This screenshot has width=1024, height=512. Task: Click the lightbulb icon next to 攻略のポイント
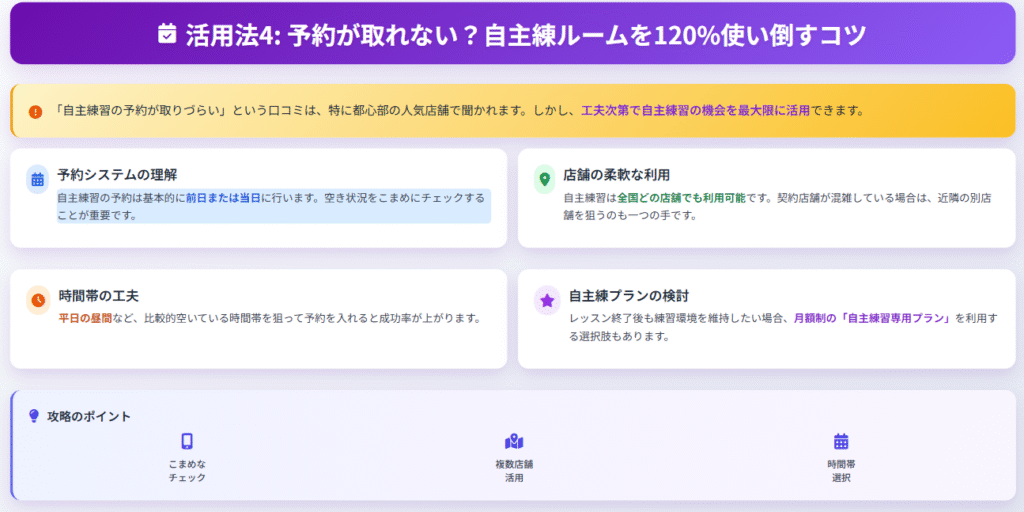tap(34, 415)
